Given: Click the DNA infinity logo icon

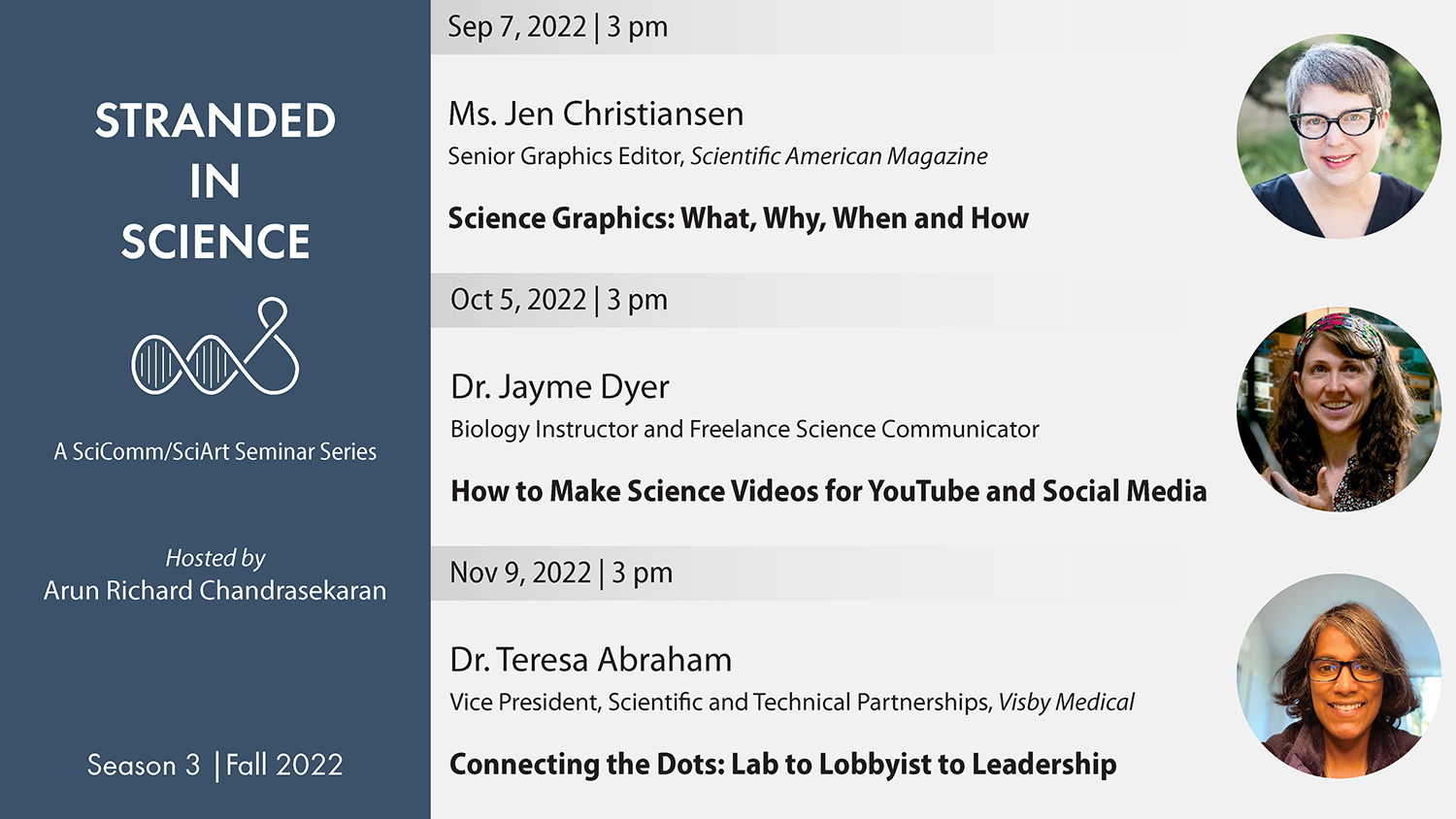Looking at the screenshot, I should (215, 348).
